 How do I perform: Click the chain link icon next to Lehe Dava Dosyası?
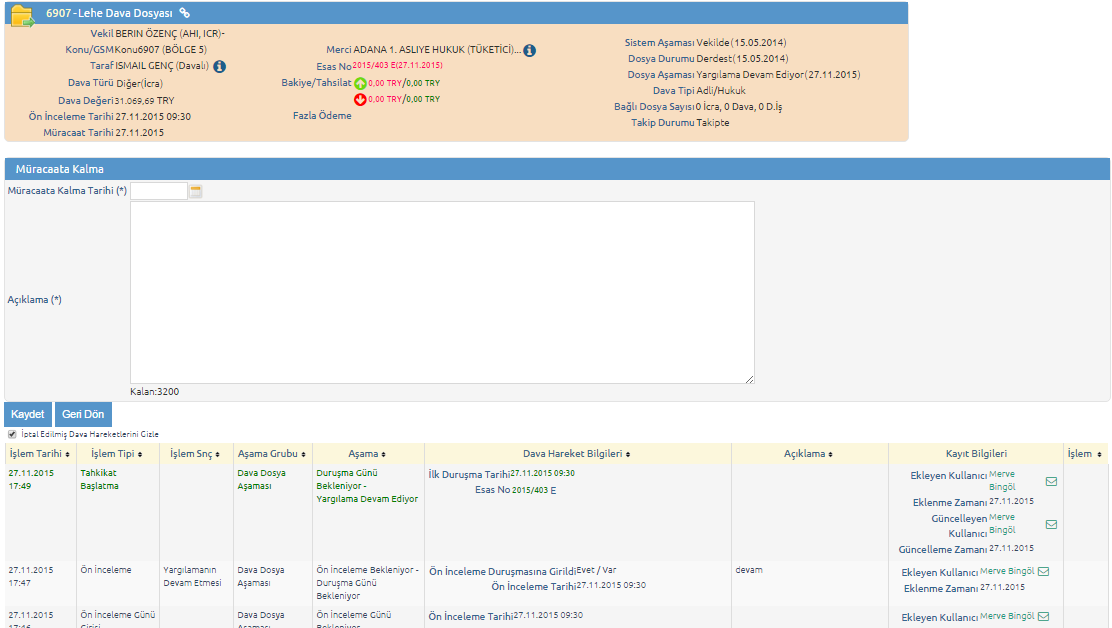tap(184, 13)
